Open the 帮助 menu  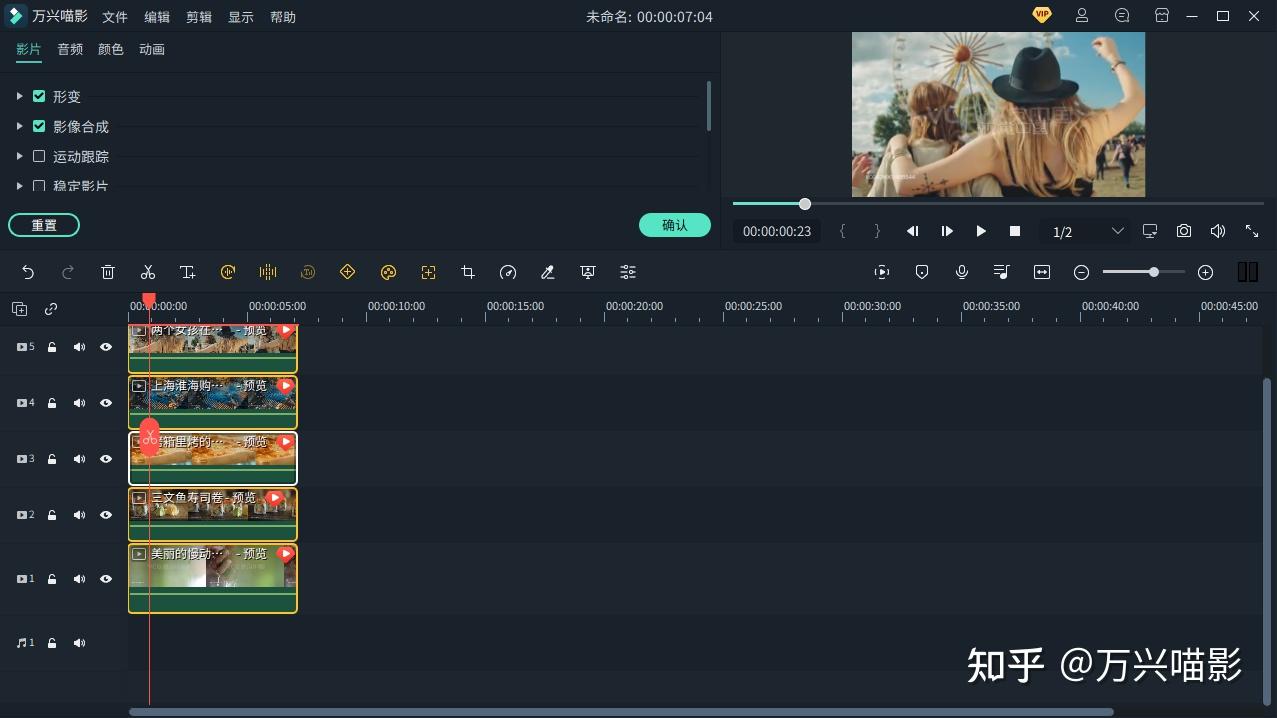[x=282, y=16]
